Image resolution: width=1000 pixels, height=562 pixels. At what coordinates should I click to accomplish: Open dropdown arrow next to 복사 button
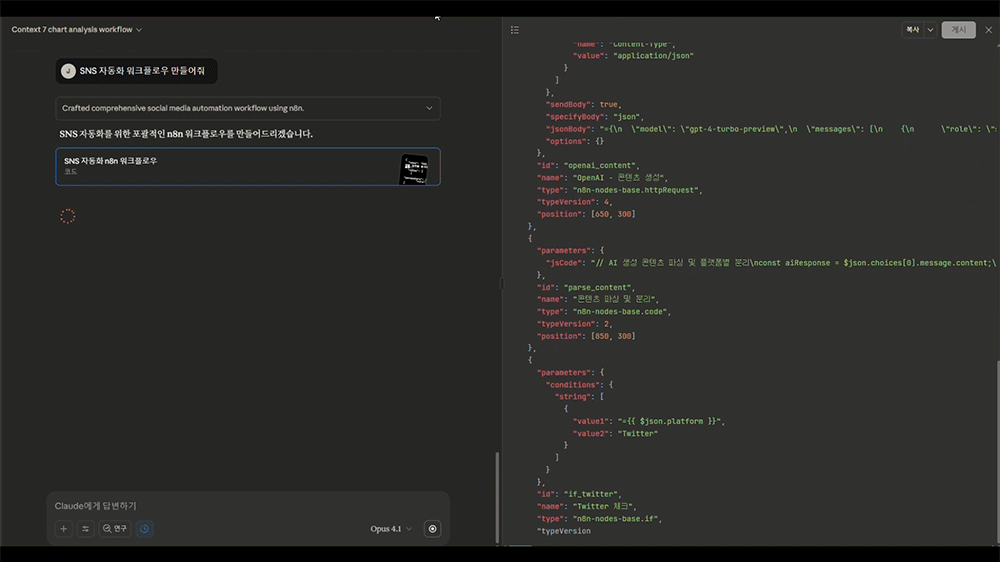coord(930,30)
